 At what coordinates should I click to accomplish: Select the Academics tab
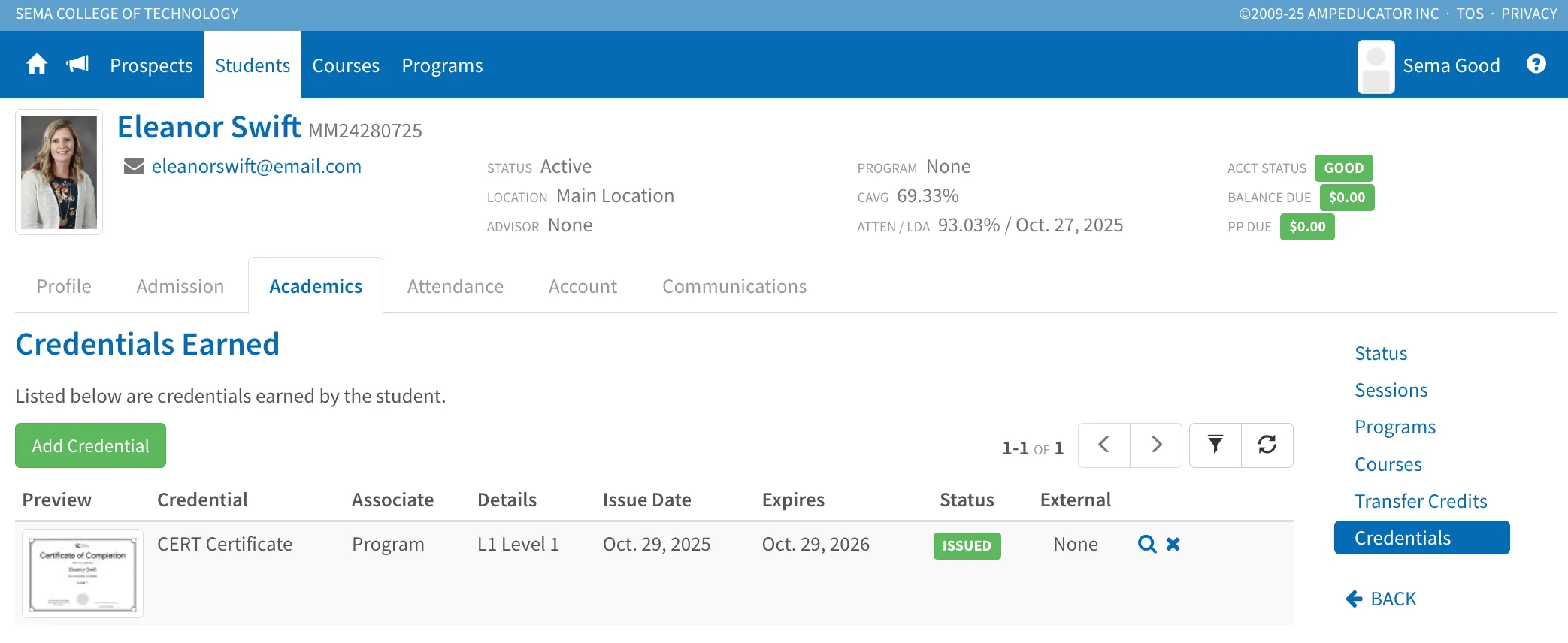[316, 286]
